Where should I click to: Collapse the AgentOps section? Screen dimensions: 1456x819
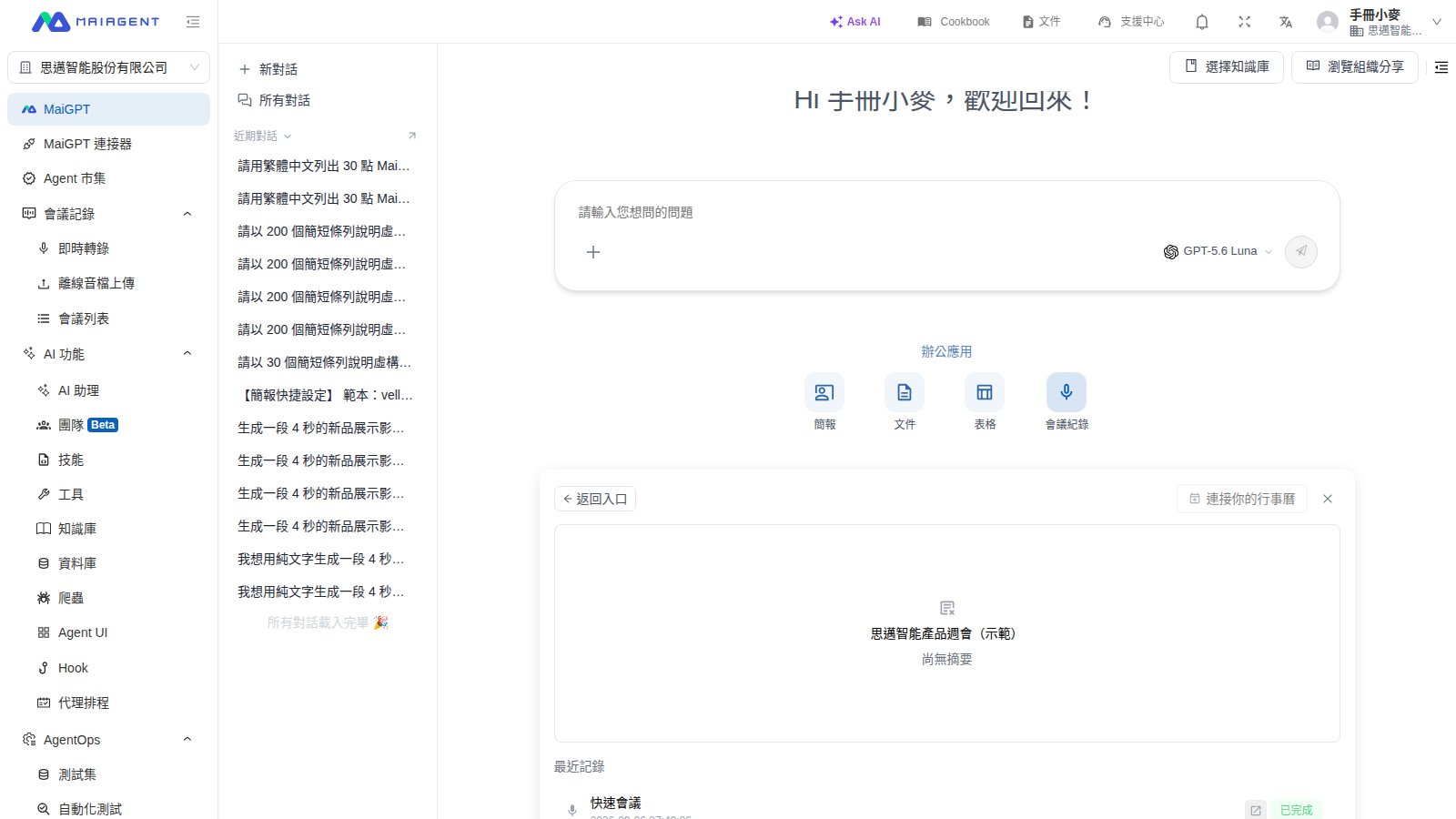tap(187, 740)
